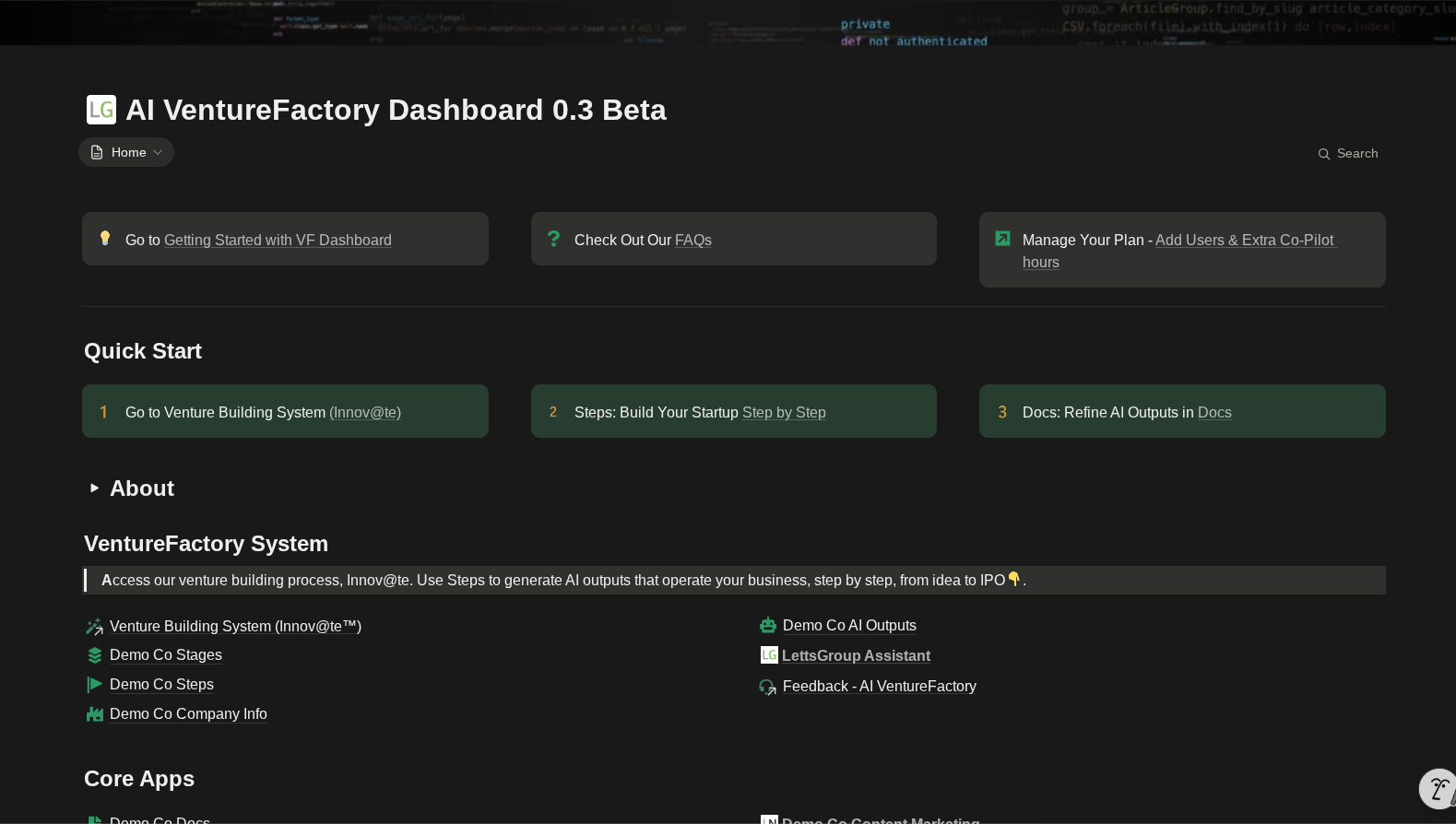Click the headset icon beside Feedback link
This screenshot has width=1456, height=824.
point(767,687)
